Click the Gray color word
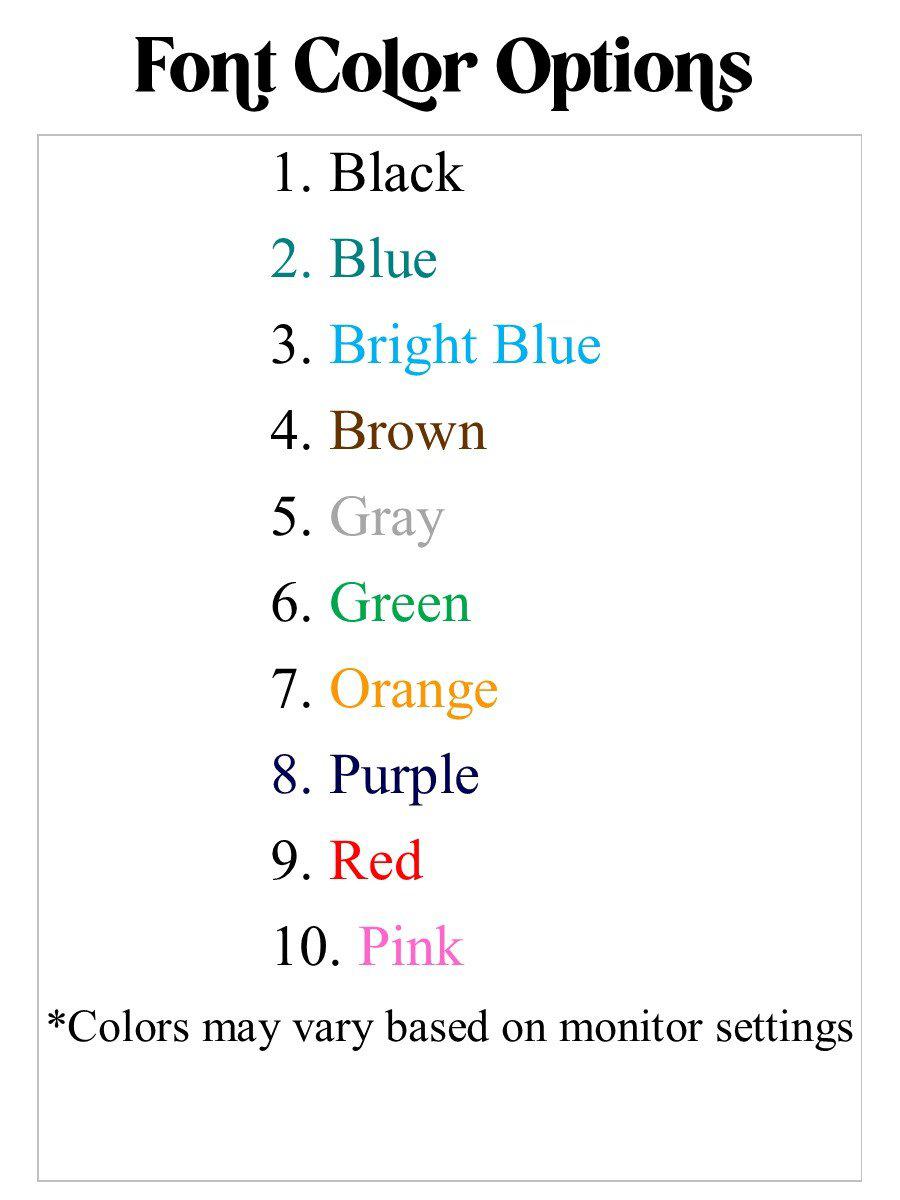 point(386,519)
